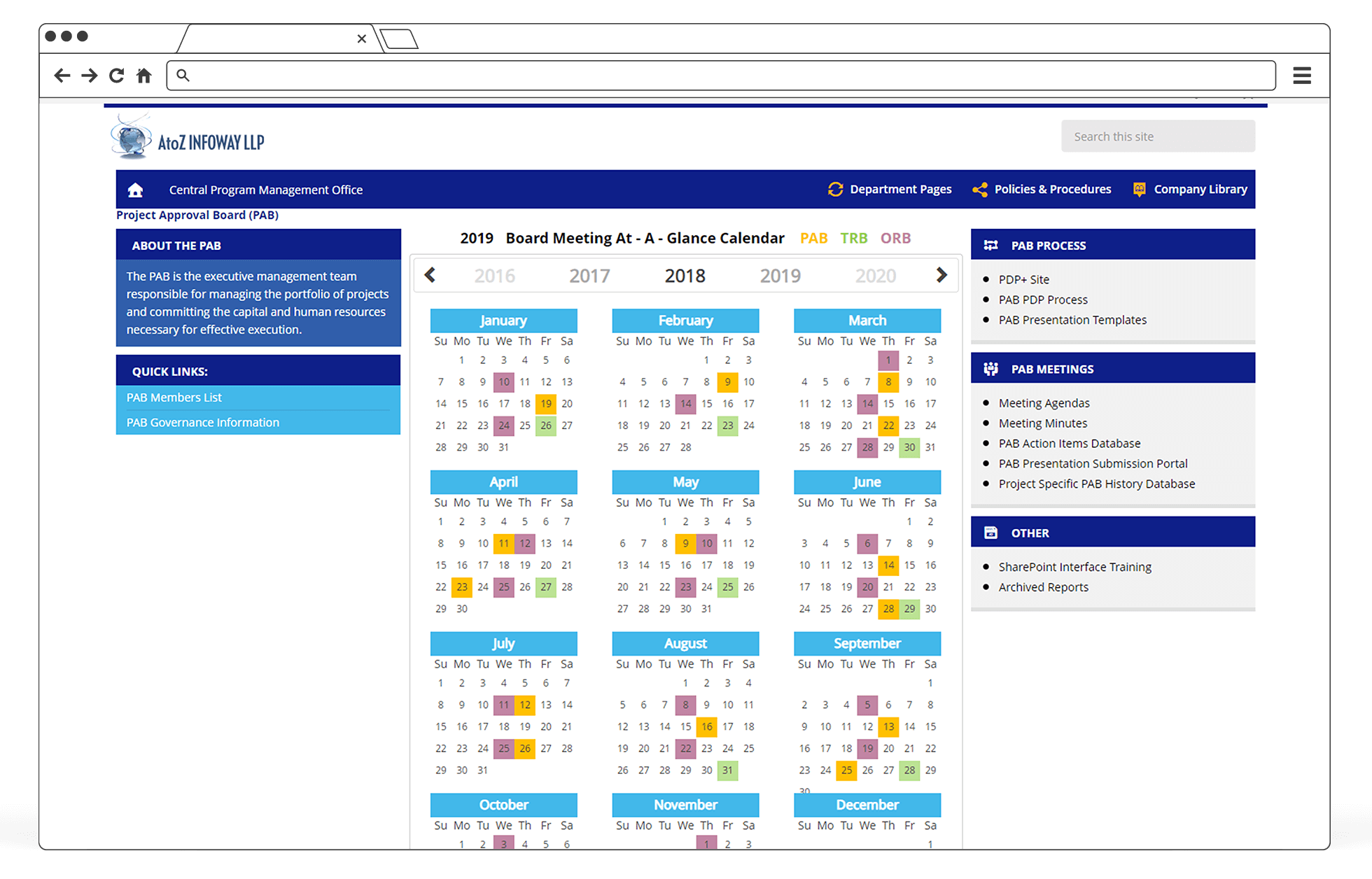Screen dimensions: 1372x879
Task: Expand later years with the right chevron
Action: pos(941,275)
